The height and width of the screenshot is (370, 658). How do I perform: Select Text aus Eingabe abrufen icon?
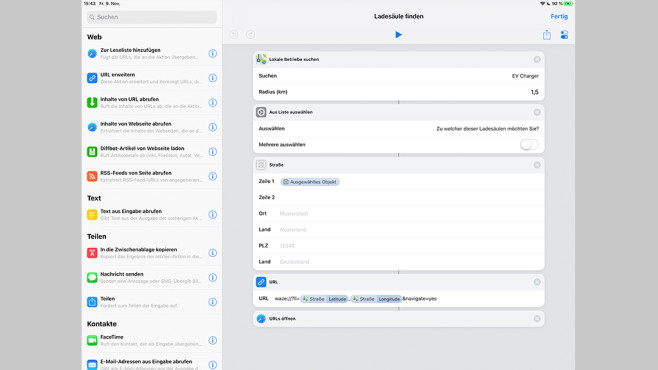(92, 214)
